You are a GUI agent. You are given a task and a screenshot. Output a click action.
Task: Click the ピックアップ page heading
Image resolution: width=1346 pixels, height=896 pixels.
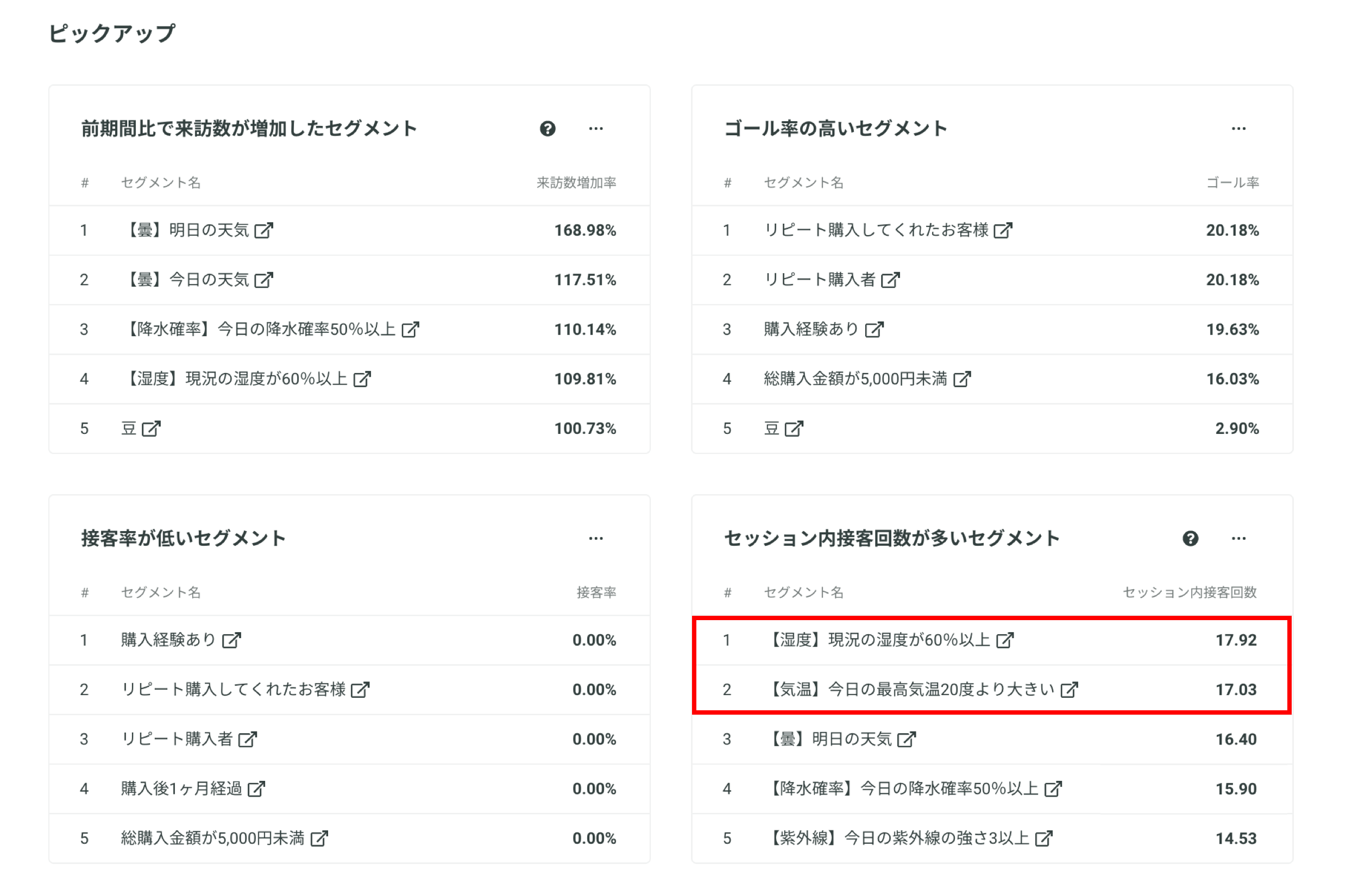pyautogui.click(x=112, y=33)
